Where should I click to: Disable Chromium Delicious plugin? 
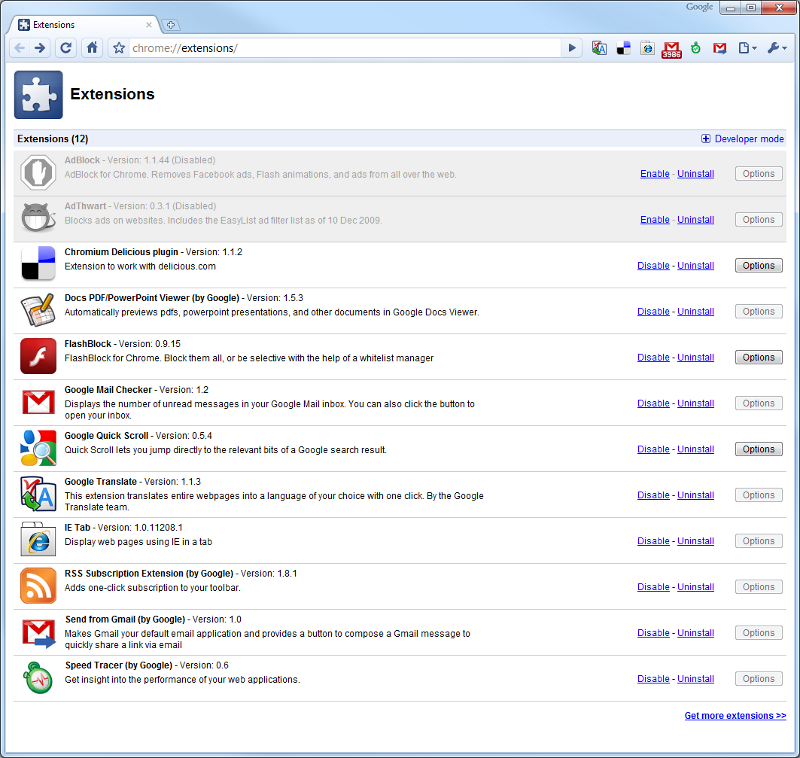[653, 266]
